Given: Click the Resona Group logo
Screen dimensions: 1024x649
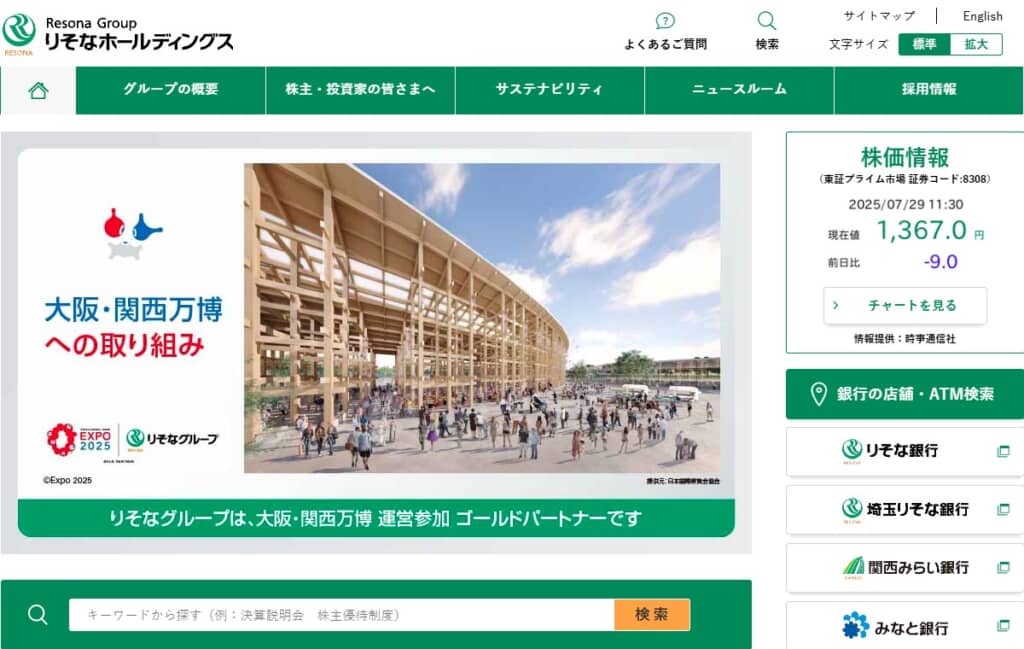Looking at the screenshot, I should (x=118, y=33).
